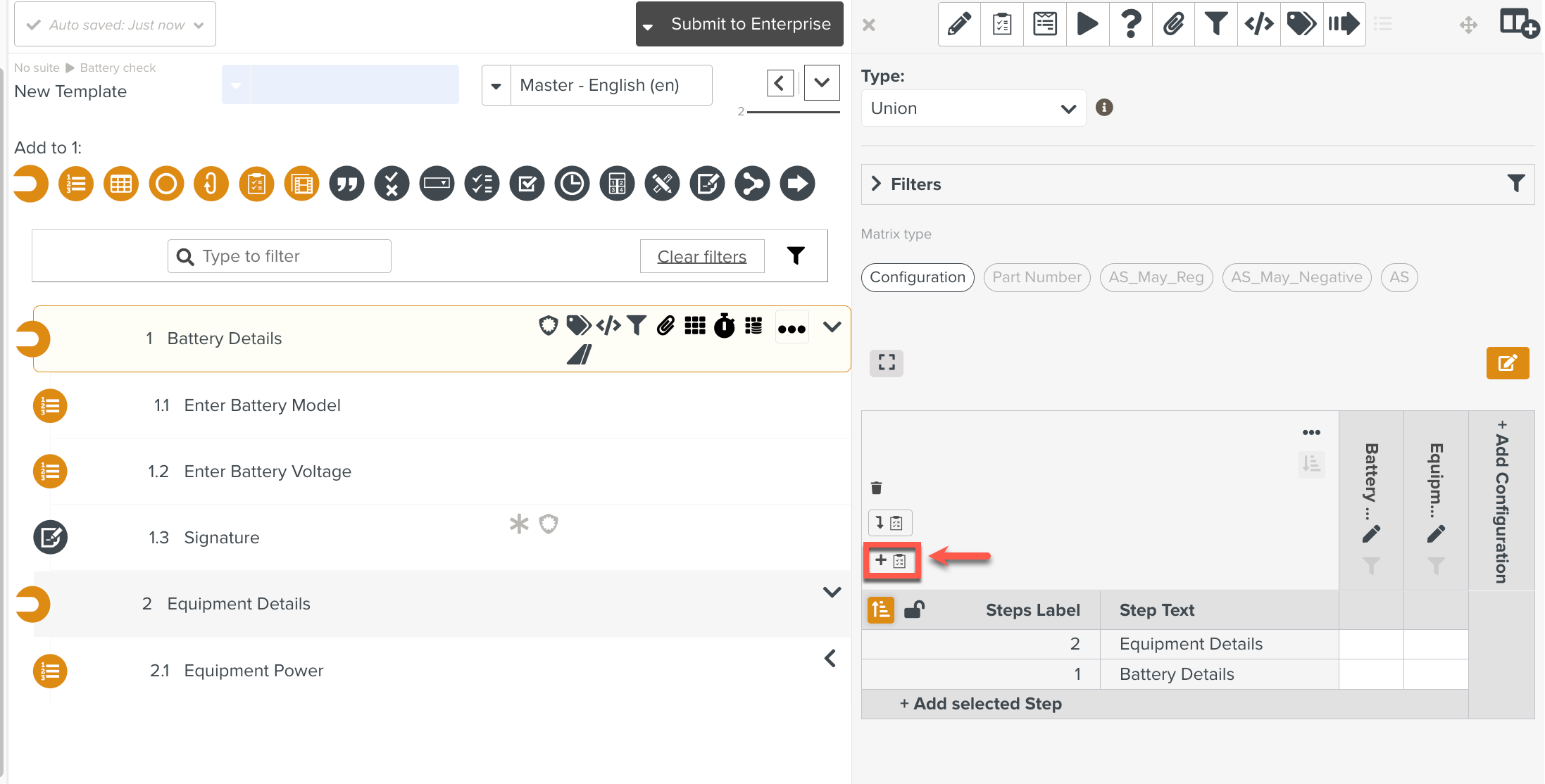Image resolution: width=1545 pixels, height=784 pixels.
Task: Toggle the unlock icon beside Steps Label
Action: [914, 609]
